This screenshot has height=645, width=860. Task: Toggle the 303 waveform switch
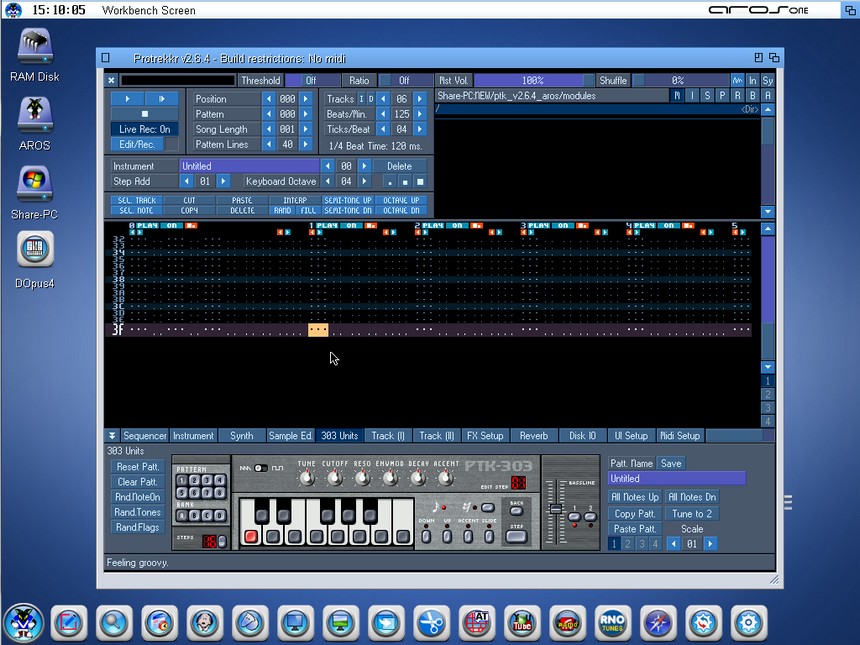pyautogui.click(x=260, y=468)
